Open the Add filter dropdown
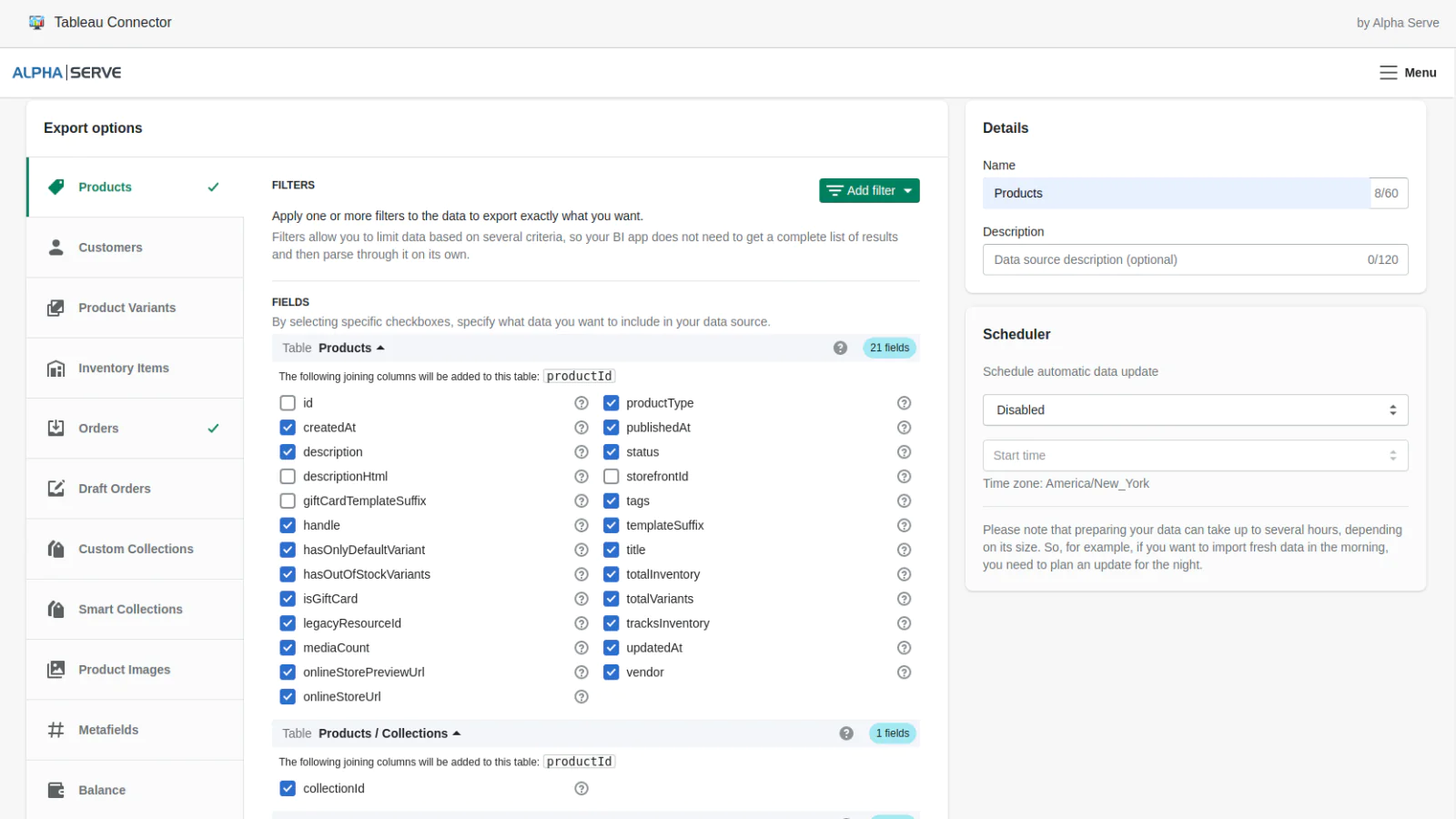The image size is (1456, 819). (x=869, y=190)
